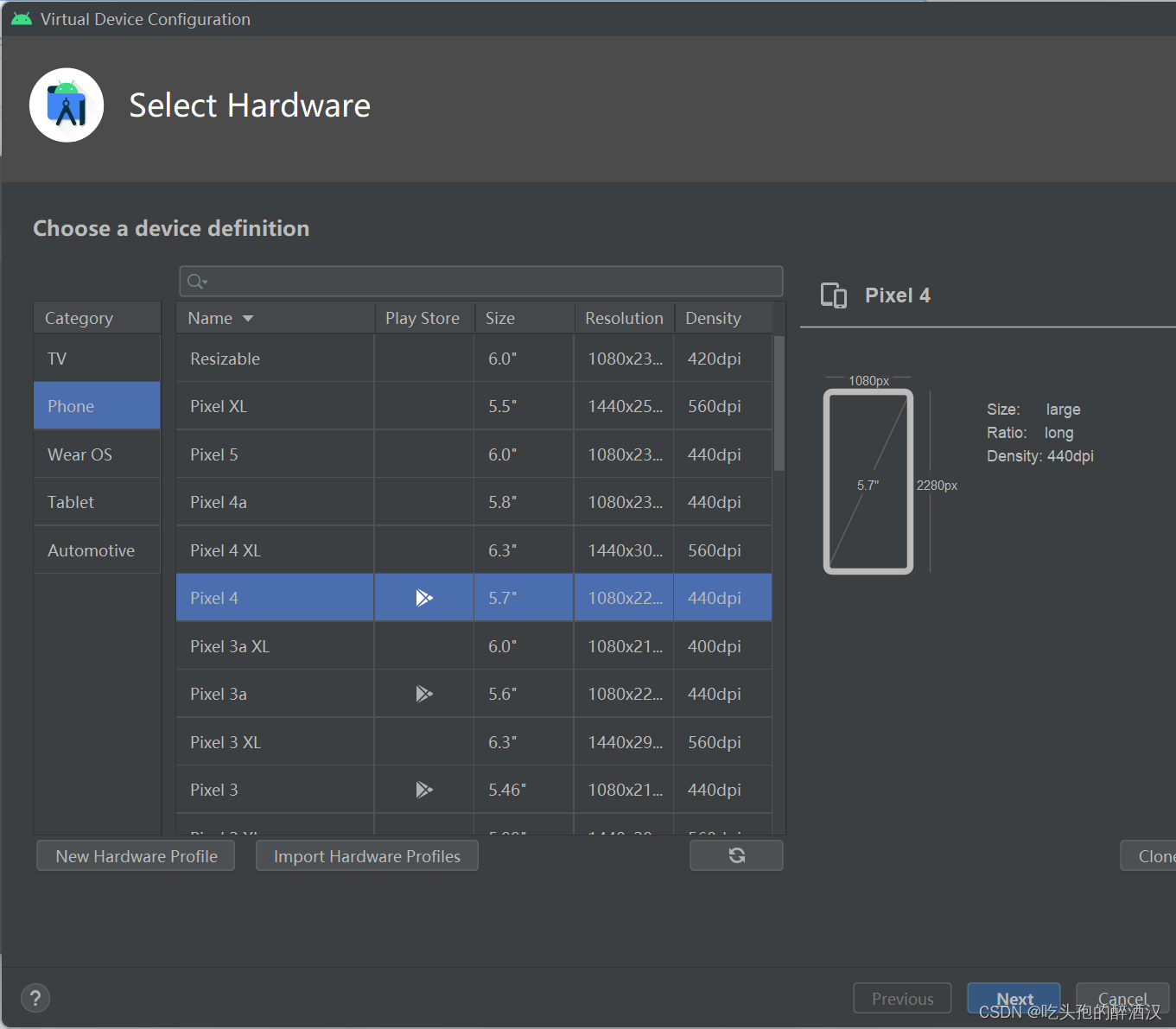Click the Previous button
This screenshot has height=1029, width=1176.
click(902, 999)
